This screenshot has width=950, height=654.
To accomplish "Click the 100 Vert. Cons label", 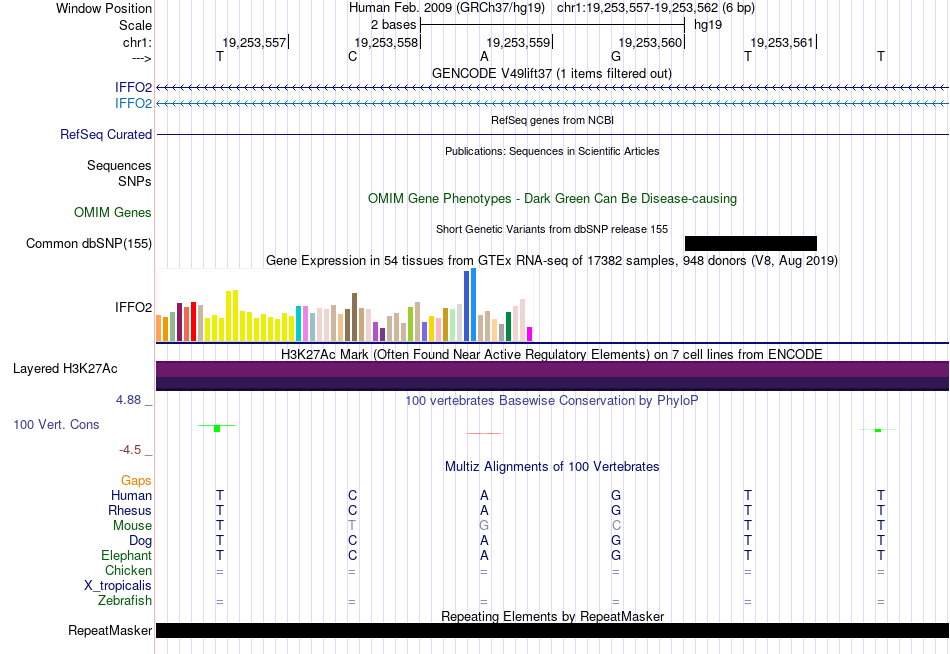I will tap(56, 424).
